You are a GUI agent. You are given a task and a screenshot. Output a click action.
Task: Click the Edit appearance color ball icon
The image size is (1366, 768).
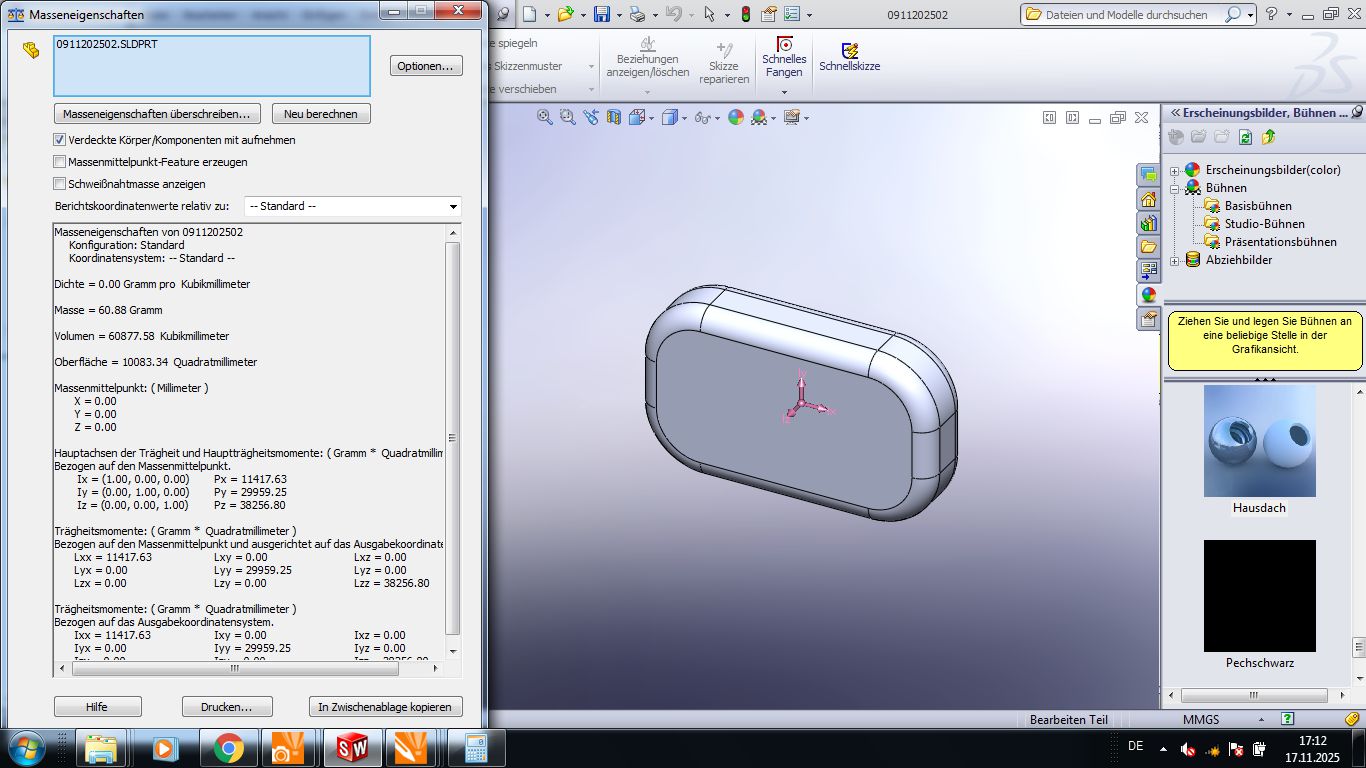(736, 117)
